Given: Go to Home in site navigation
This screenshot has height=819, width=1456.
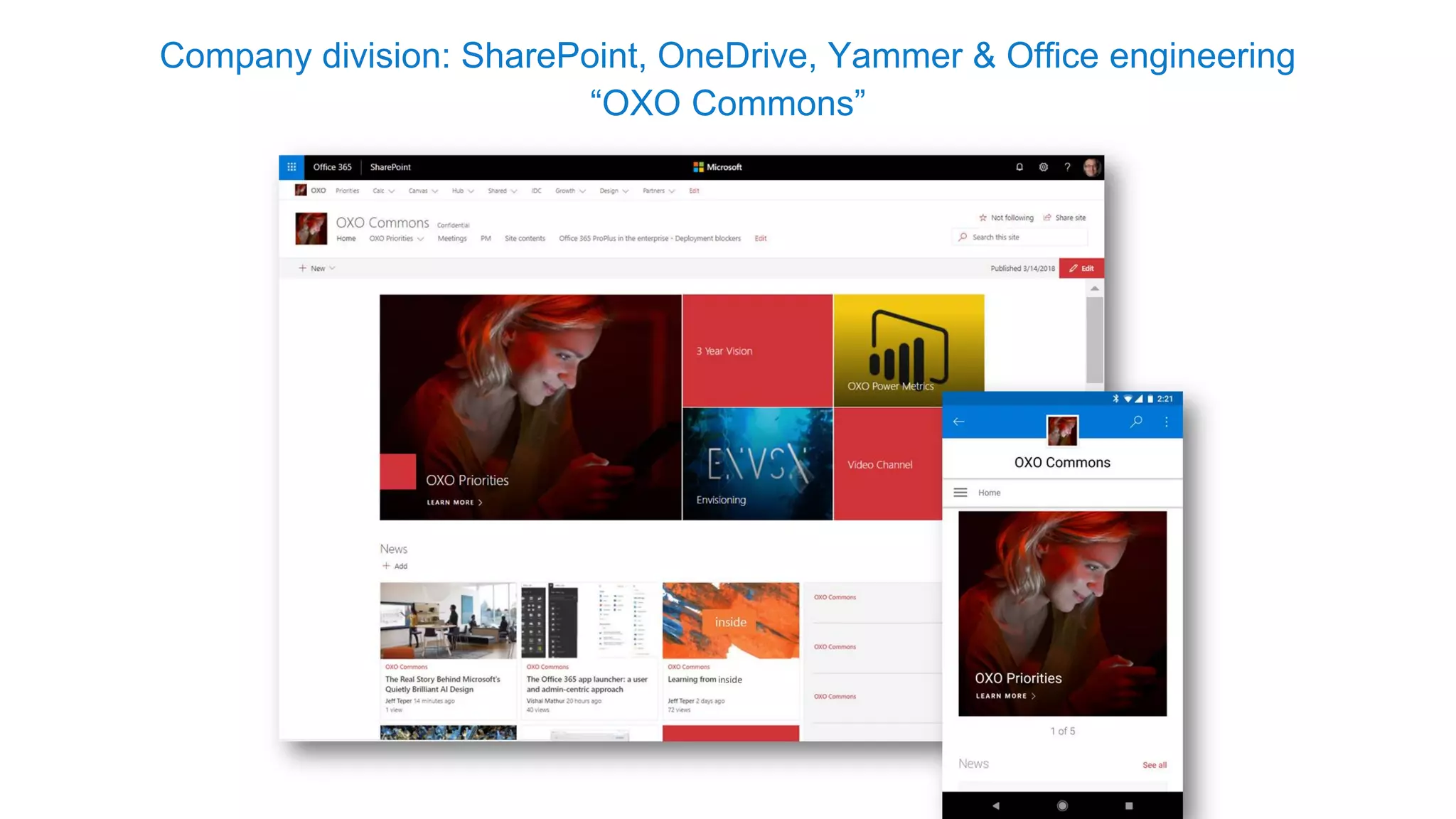Looking at the screenshot, I should pyautogui.click(x=346, y=238).
